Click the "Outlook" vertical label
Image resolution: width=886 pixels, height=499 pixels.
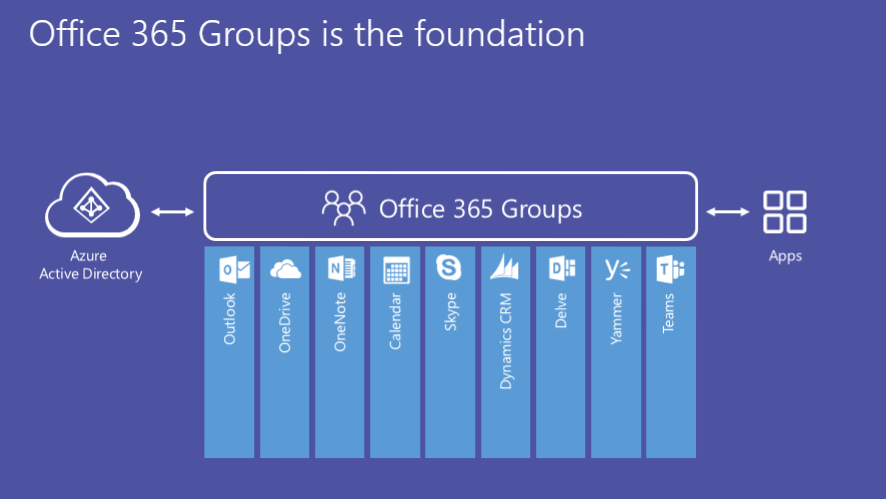[229, 319]
